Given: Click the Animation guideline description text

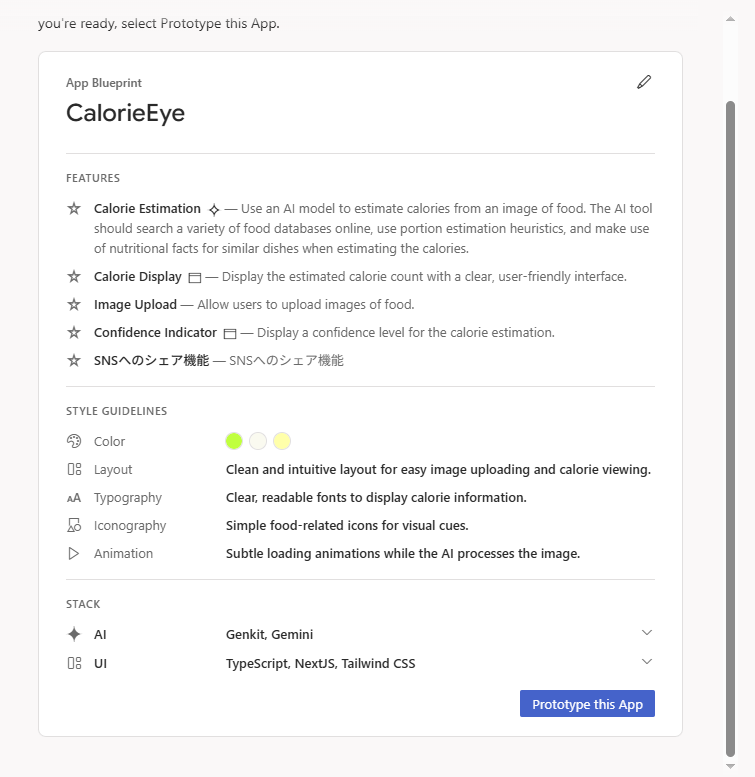Looking at the screenshot, I should point(403,554).
